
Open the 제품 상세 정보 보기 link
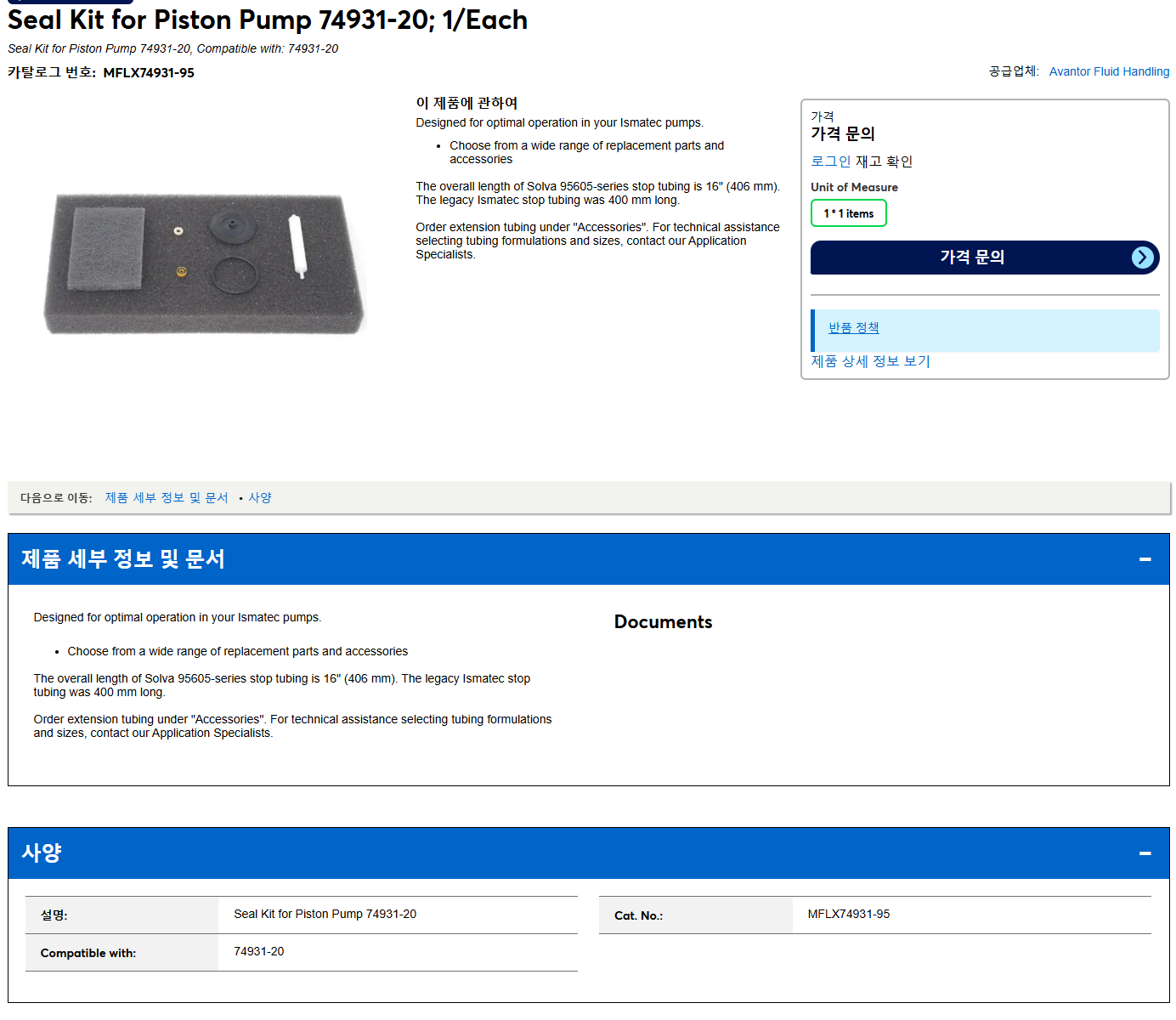pyautogui.click(x=870, y=361)
